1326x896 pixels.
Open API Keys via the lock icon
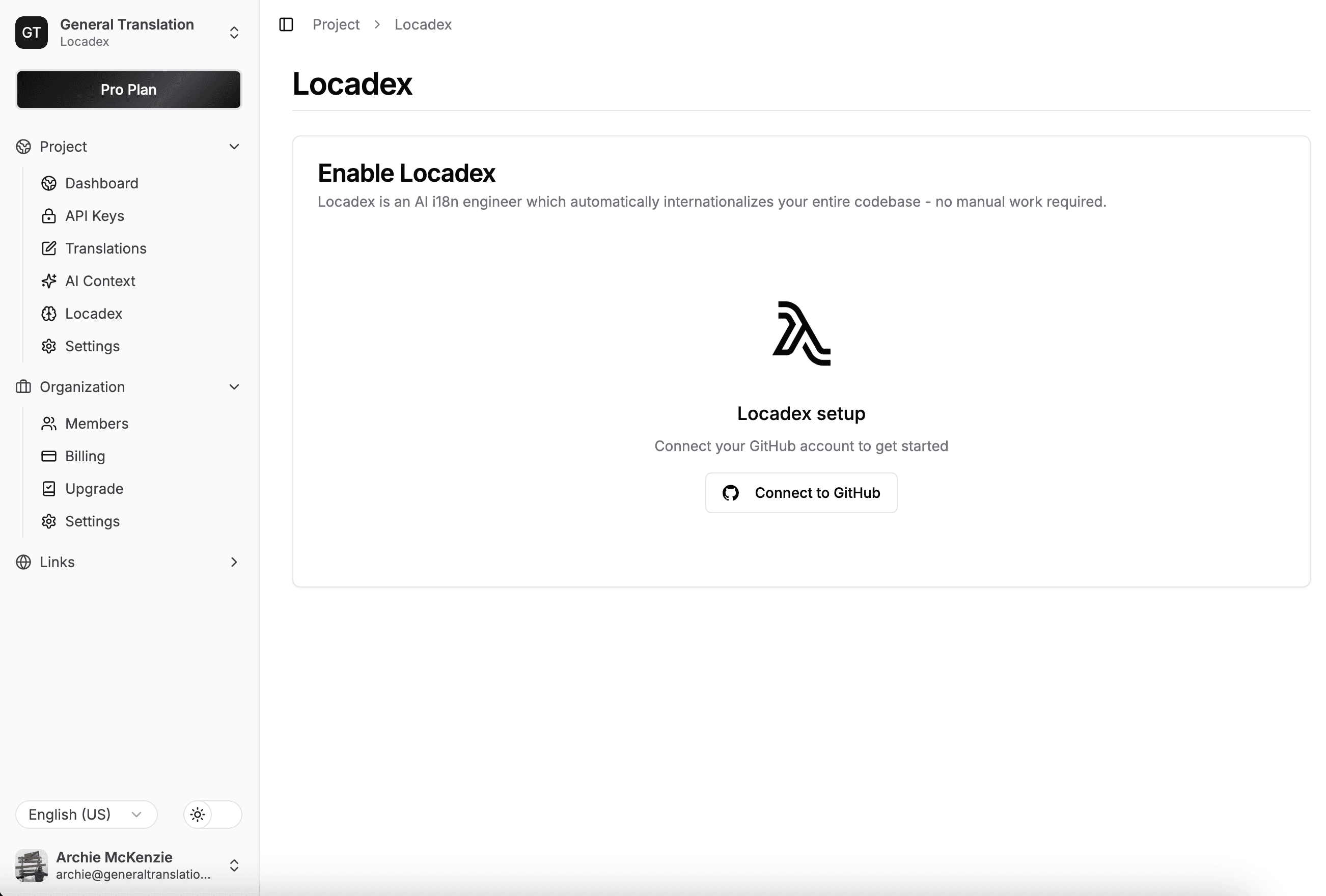pyautogui.click(x=49, y=215)
